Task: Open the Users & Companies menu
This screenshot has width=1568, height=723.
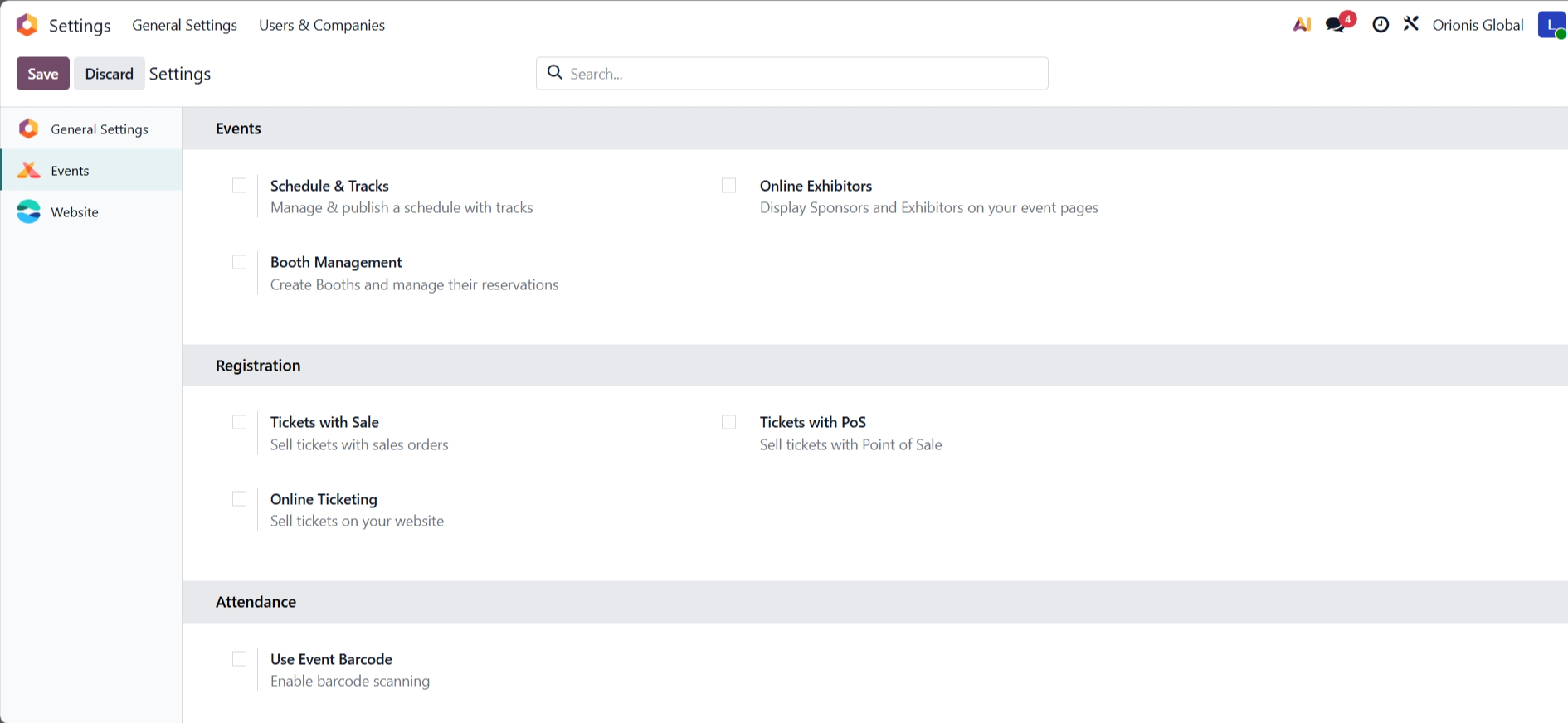Action: (x=322, y=25)
